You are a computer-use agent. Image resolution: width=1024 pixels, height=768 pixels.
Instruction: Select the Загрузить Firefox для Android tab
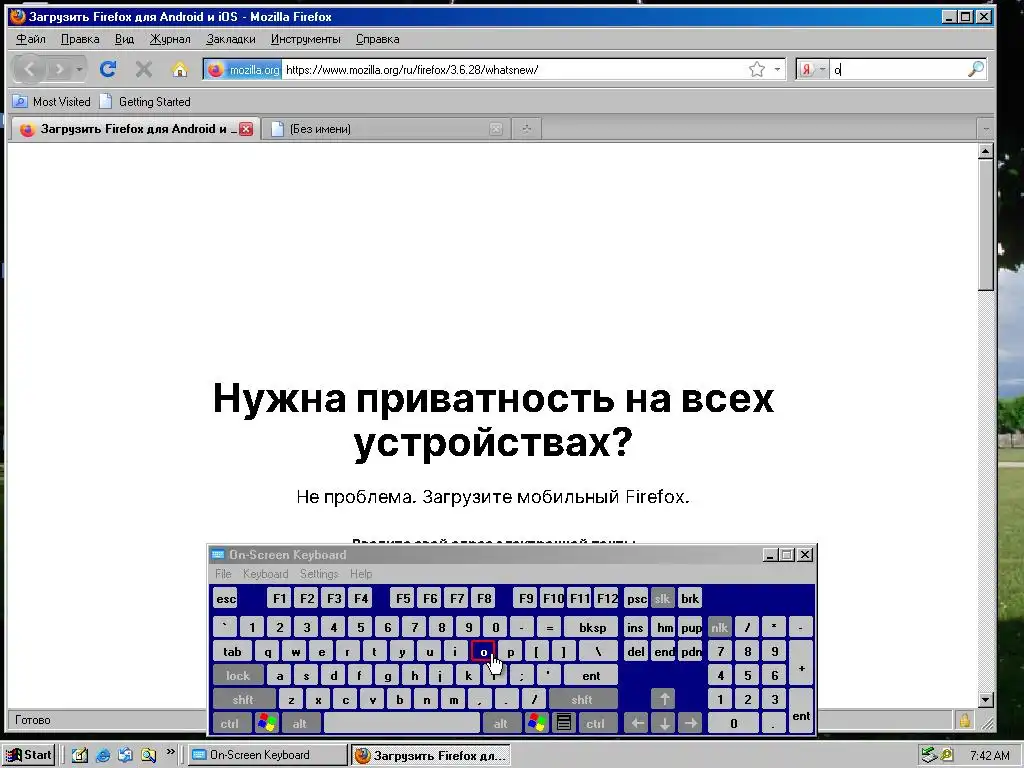[134, 129]
